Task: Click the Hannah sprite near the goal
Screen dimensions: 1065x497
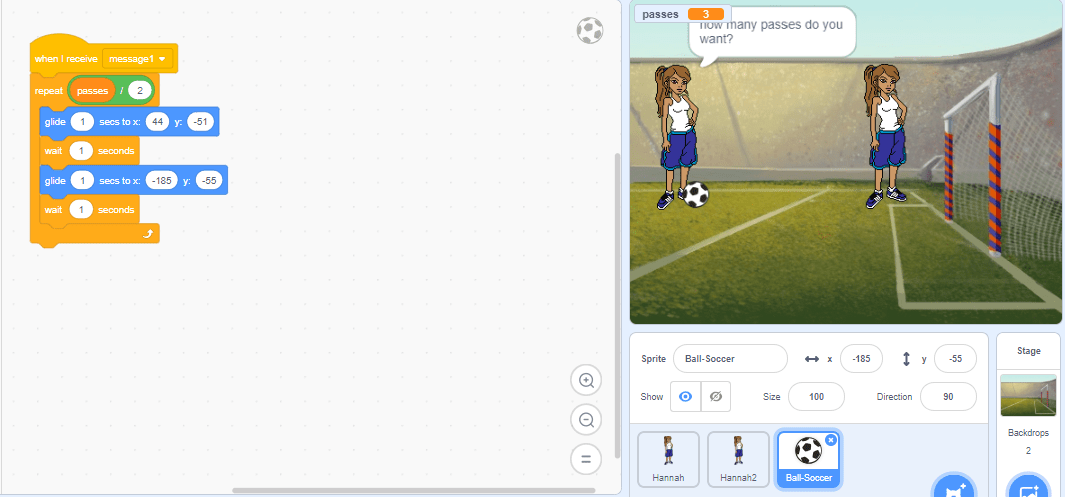Action: click(x=886, y=136)
